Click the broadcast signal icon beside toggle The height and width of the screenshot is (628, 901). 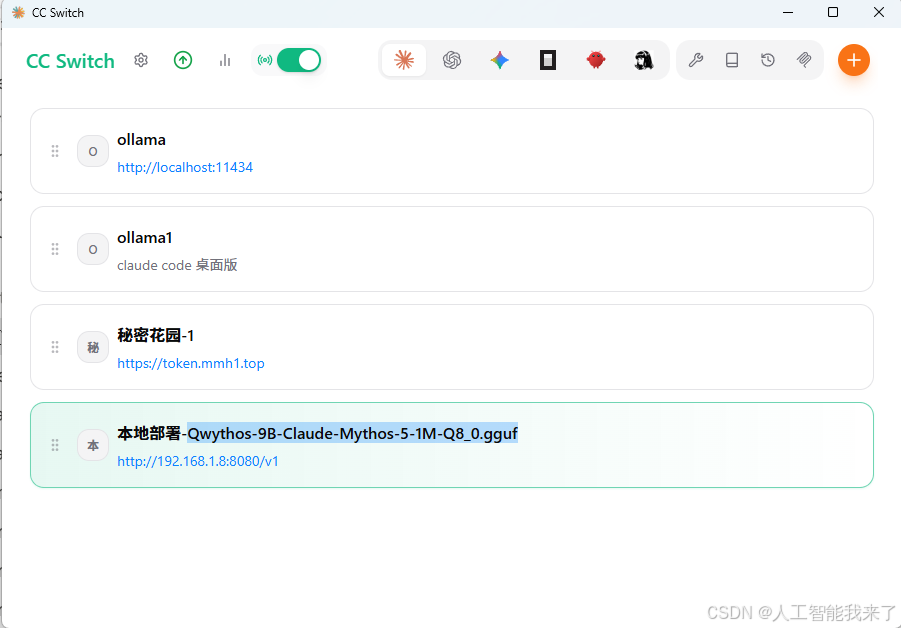tap(264, 60)
